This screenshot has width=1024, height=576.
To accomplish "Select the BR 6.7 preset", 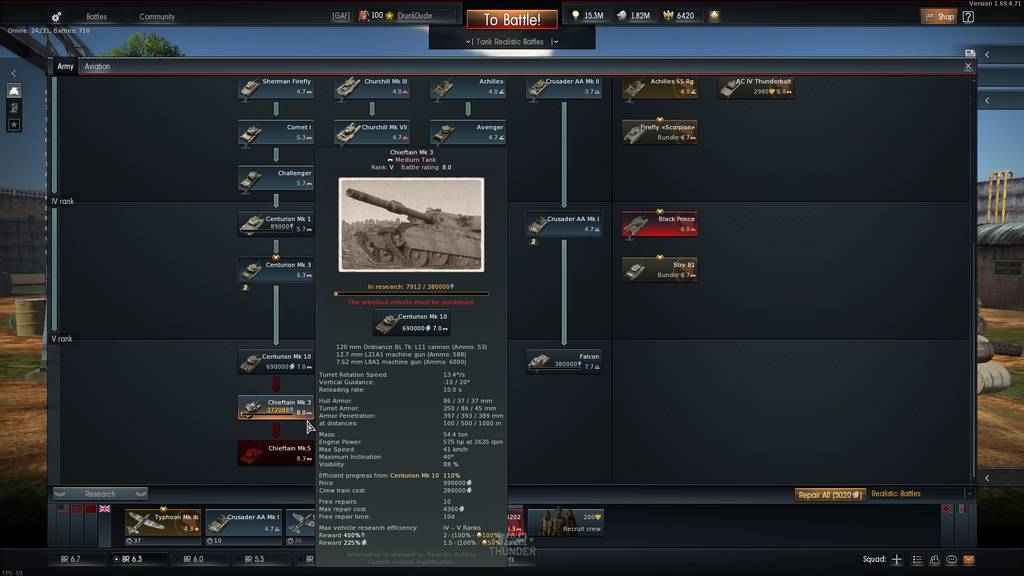I will click(x=78, y=559).
